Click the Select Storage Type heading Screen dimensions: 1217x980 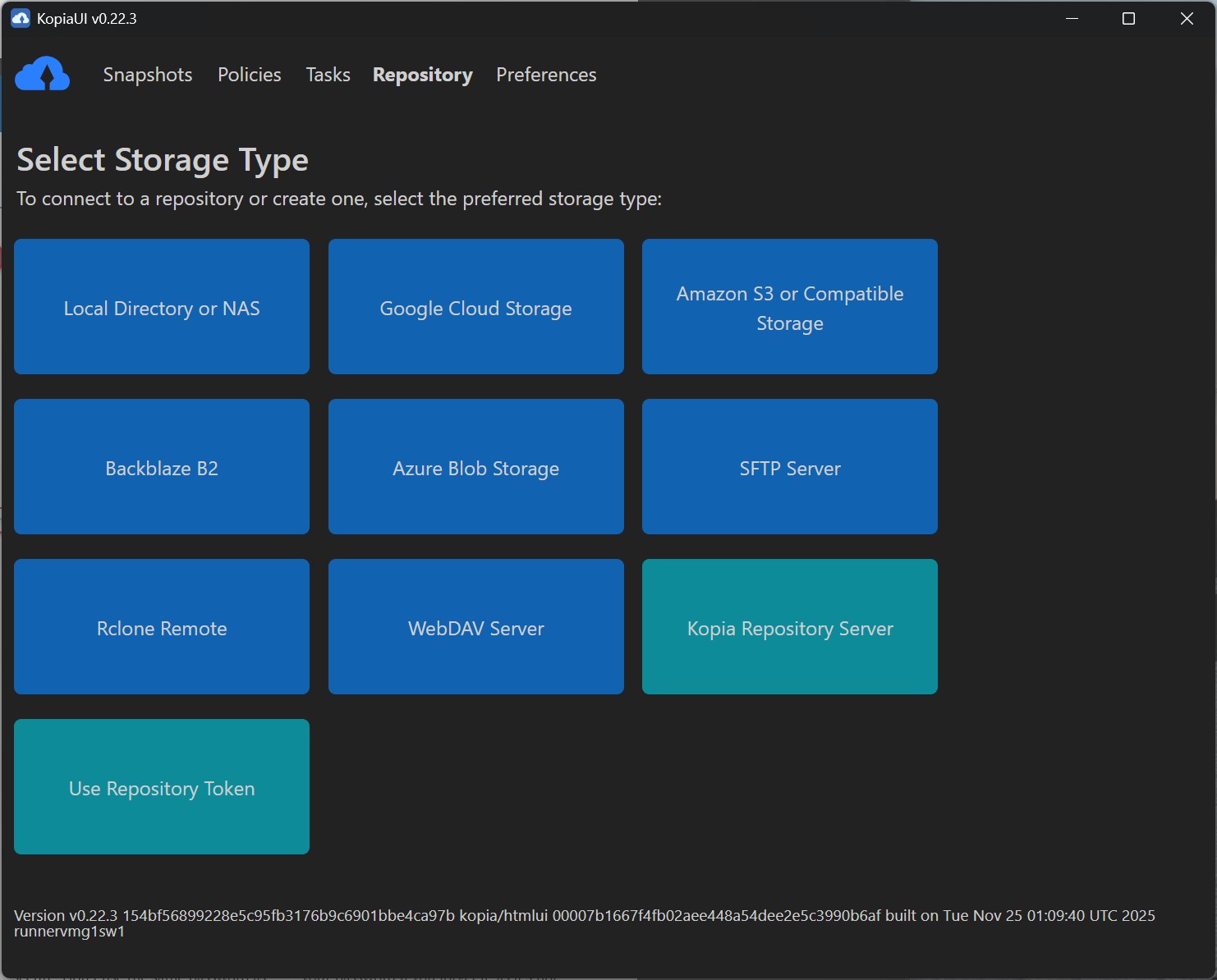pyautogui.click(x=163, y=160)
